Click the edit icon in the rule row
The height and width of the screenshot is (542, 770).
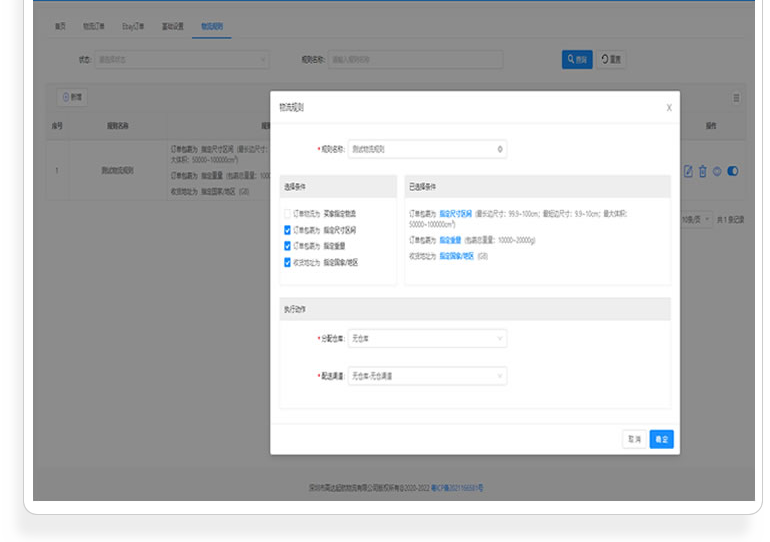(x=688, y=171)
